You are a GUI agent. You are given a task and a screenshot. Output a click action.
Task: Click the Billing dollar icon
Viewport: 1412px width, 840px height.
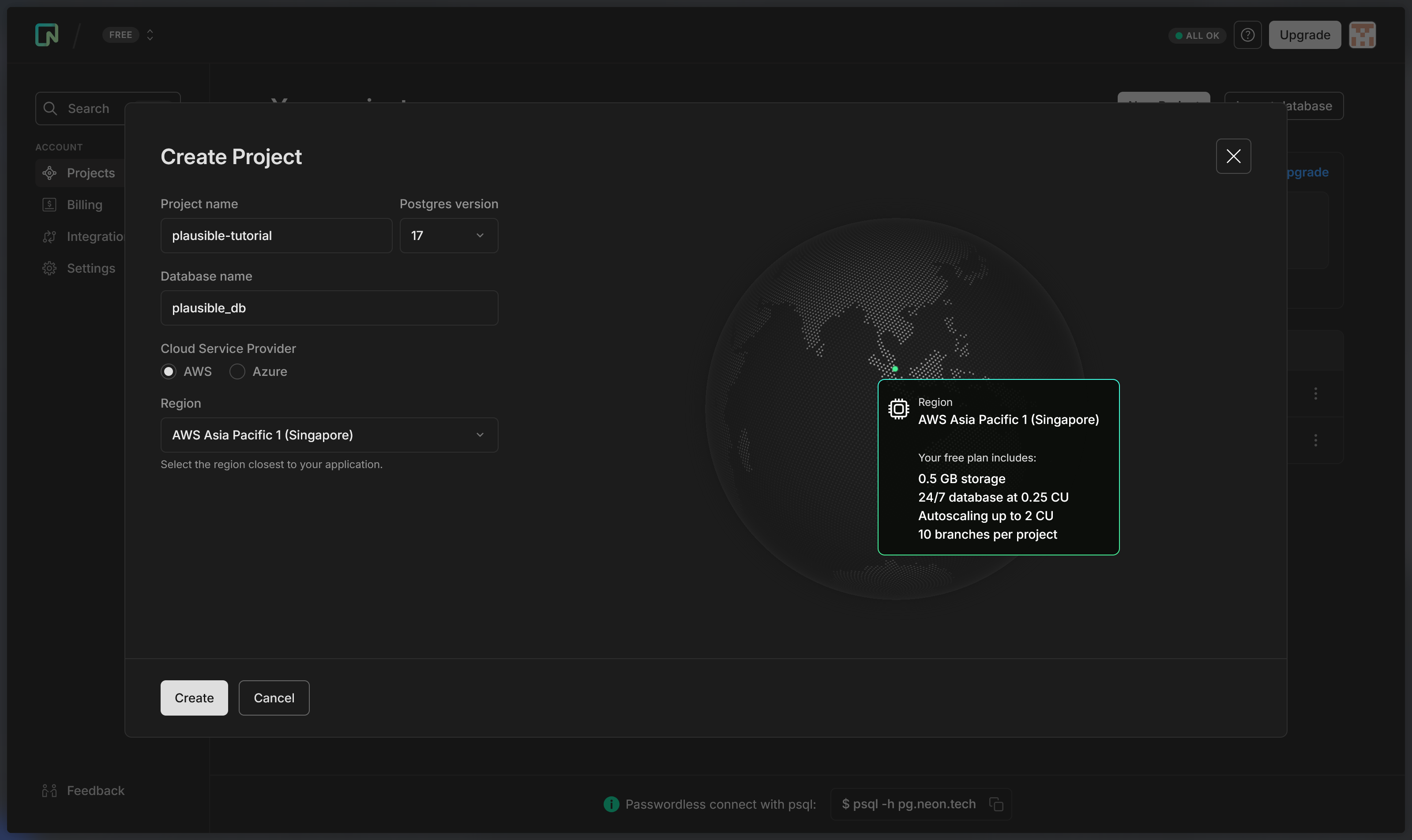(49, 204)
